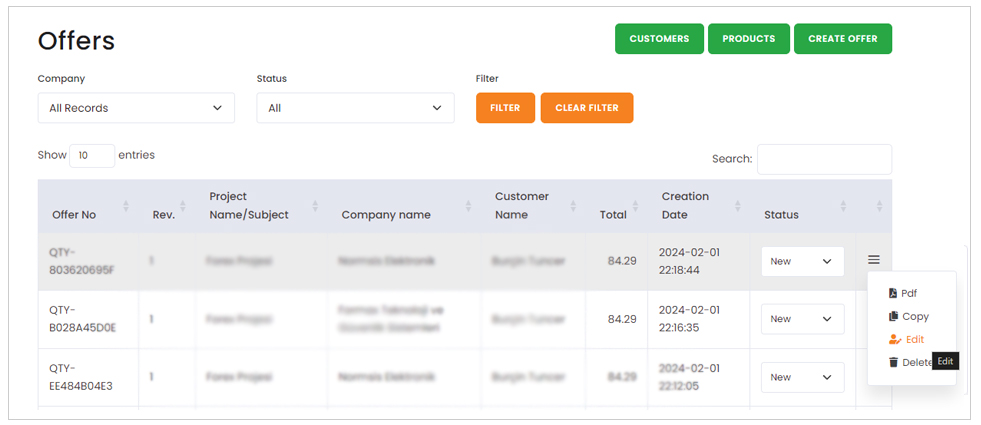Expand the Status filter dropdown
981x425 pixels.
tap(355, 108)
